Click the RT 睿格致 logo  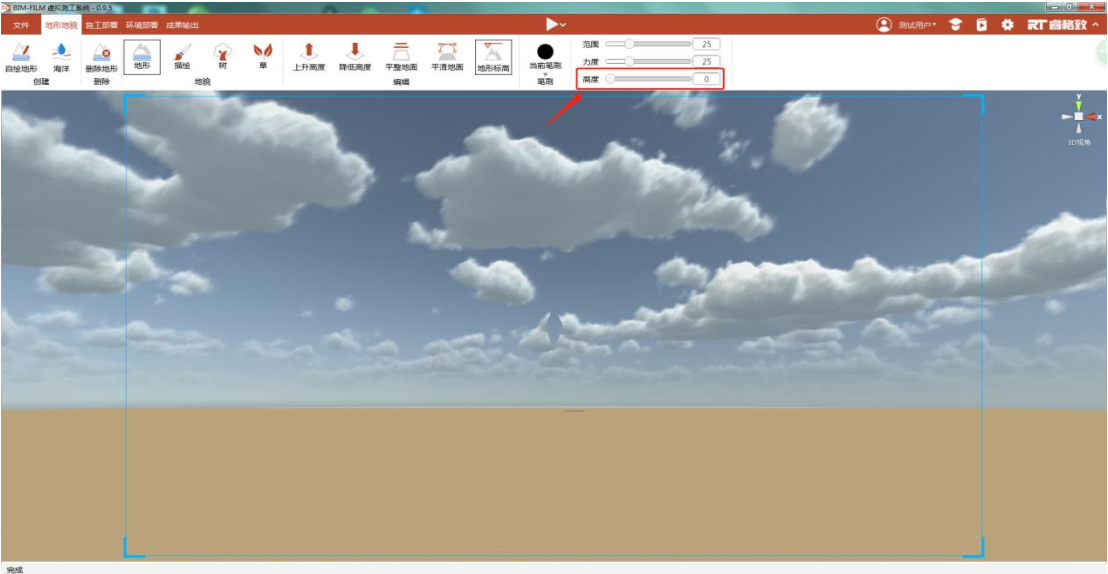click(1057, 25)
